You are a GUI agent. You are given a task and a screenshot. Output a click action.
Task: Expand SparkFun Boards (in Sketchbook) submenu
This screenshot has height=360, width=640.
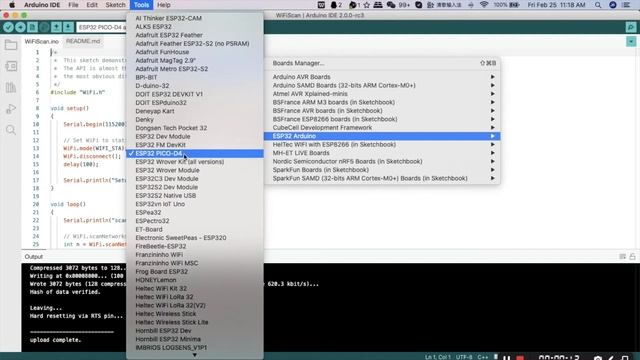[382, 170]
